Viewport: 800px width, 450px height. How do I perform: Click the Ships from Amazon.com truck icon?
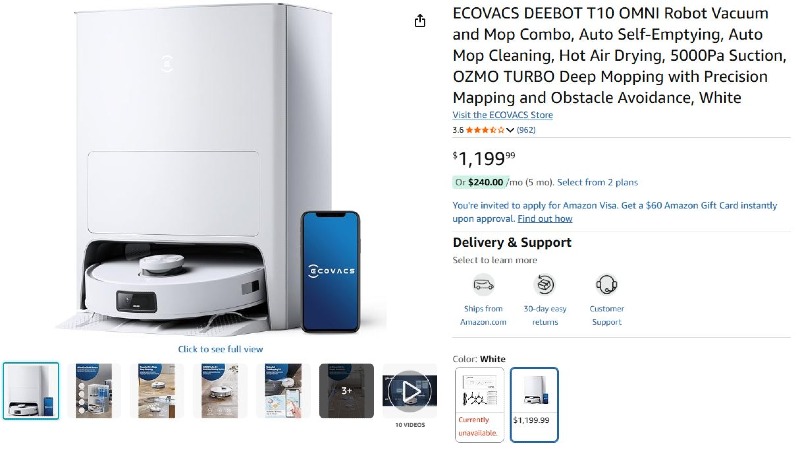(x=483, y=284)
